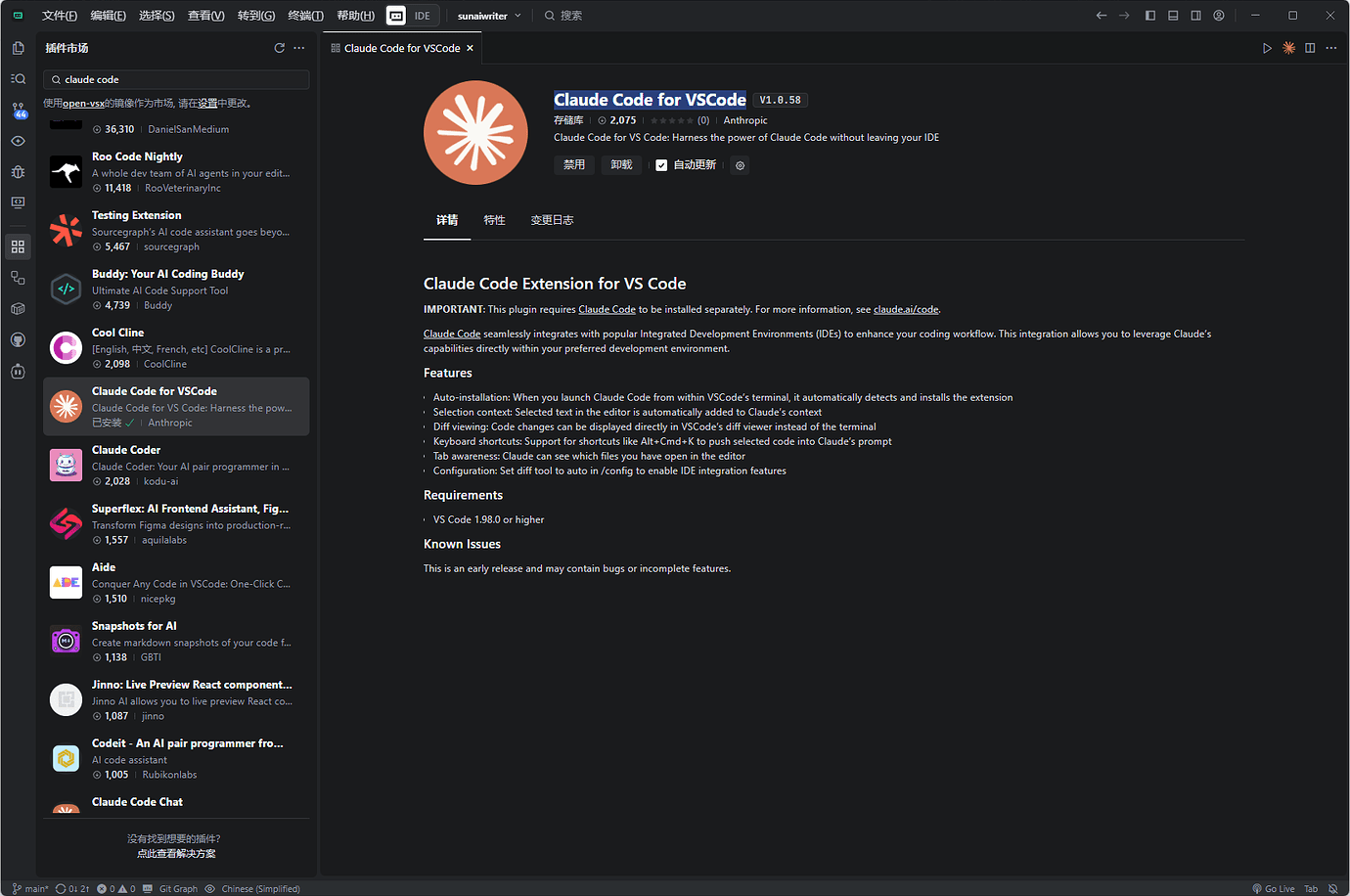Open editor more actions ellipsis menu

point(1330,48)
